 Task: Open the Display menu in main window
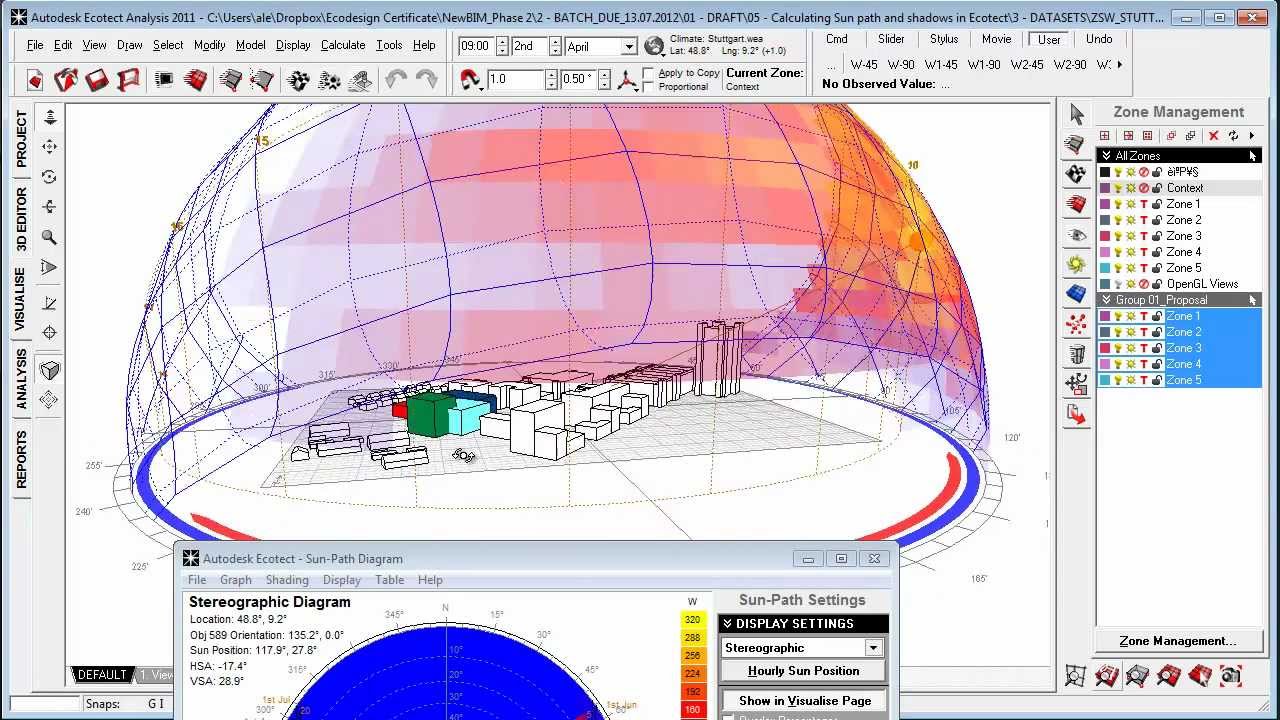point(293,45)
